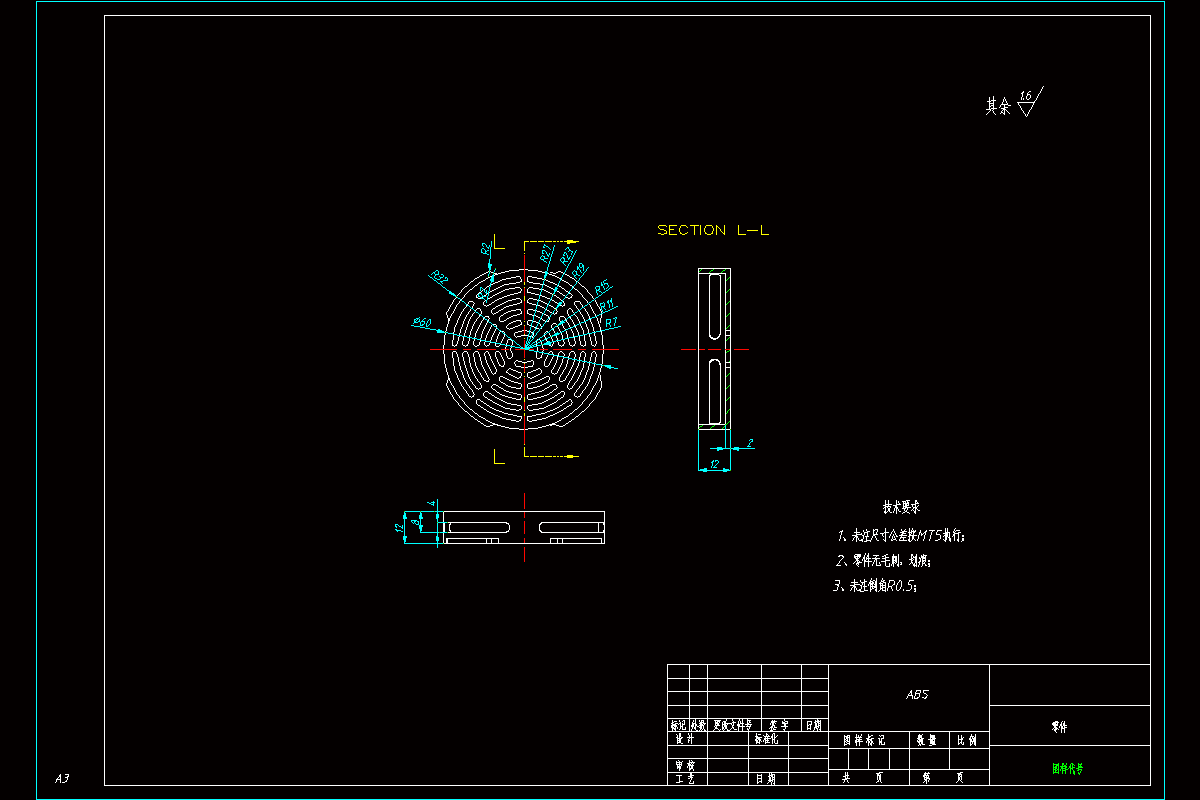Click the yellow SECTION L-L label
This screenshot has height=800, width=1200.
[713, 230]
